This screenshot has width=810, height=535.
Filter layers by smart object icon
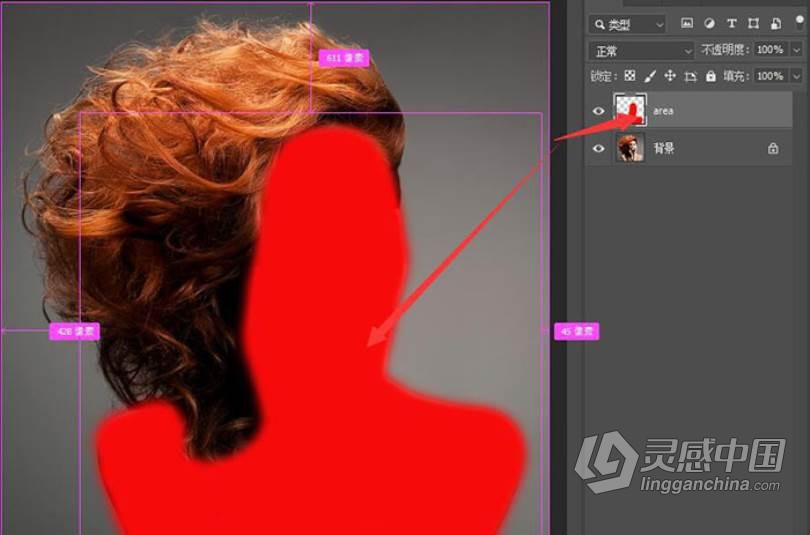pyautogui.click(x=776, y=23)
